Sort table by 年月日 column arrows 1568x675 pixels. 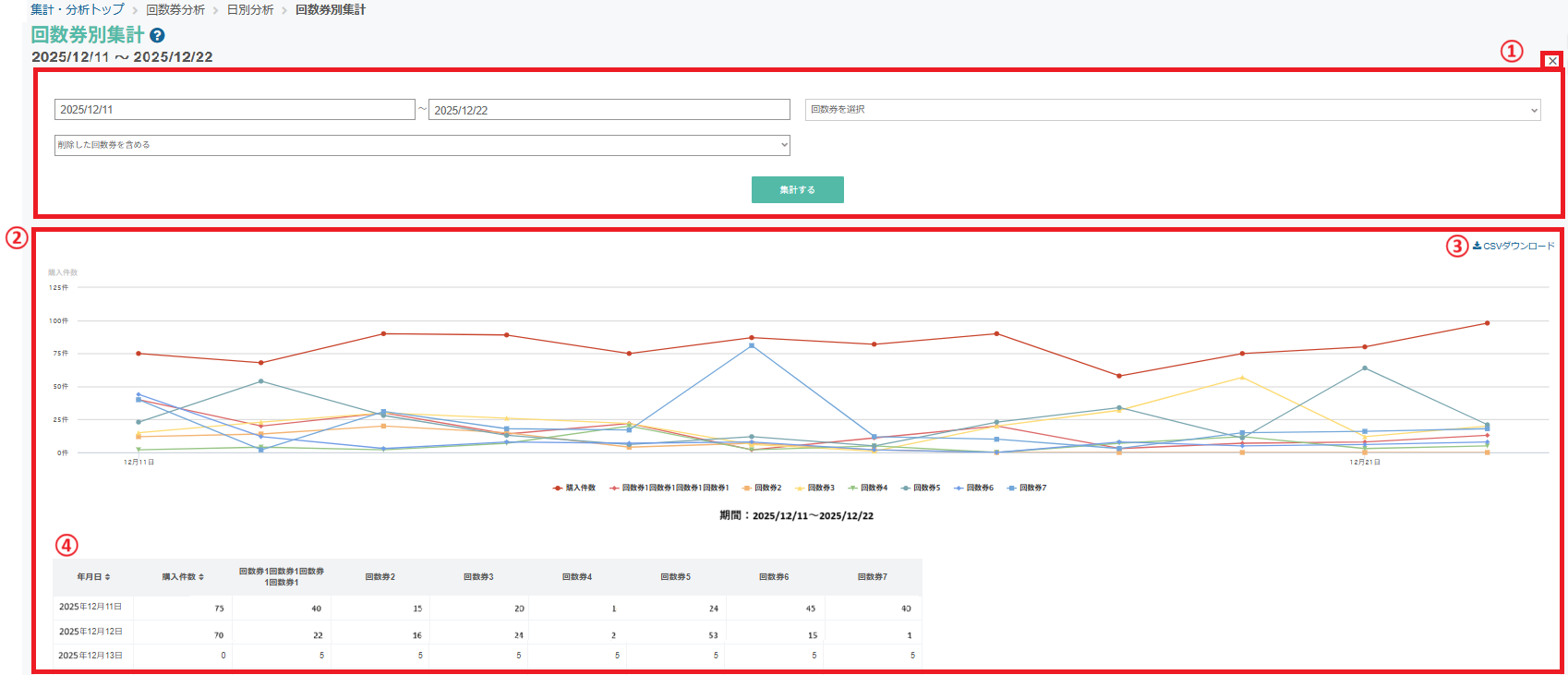pos(108,577)
